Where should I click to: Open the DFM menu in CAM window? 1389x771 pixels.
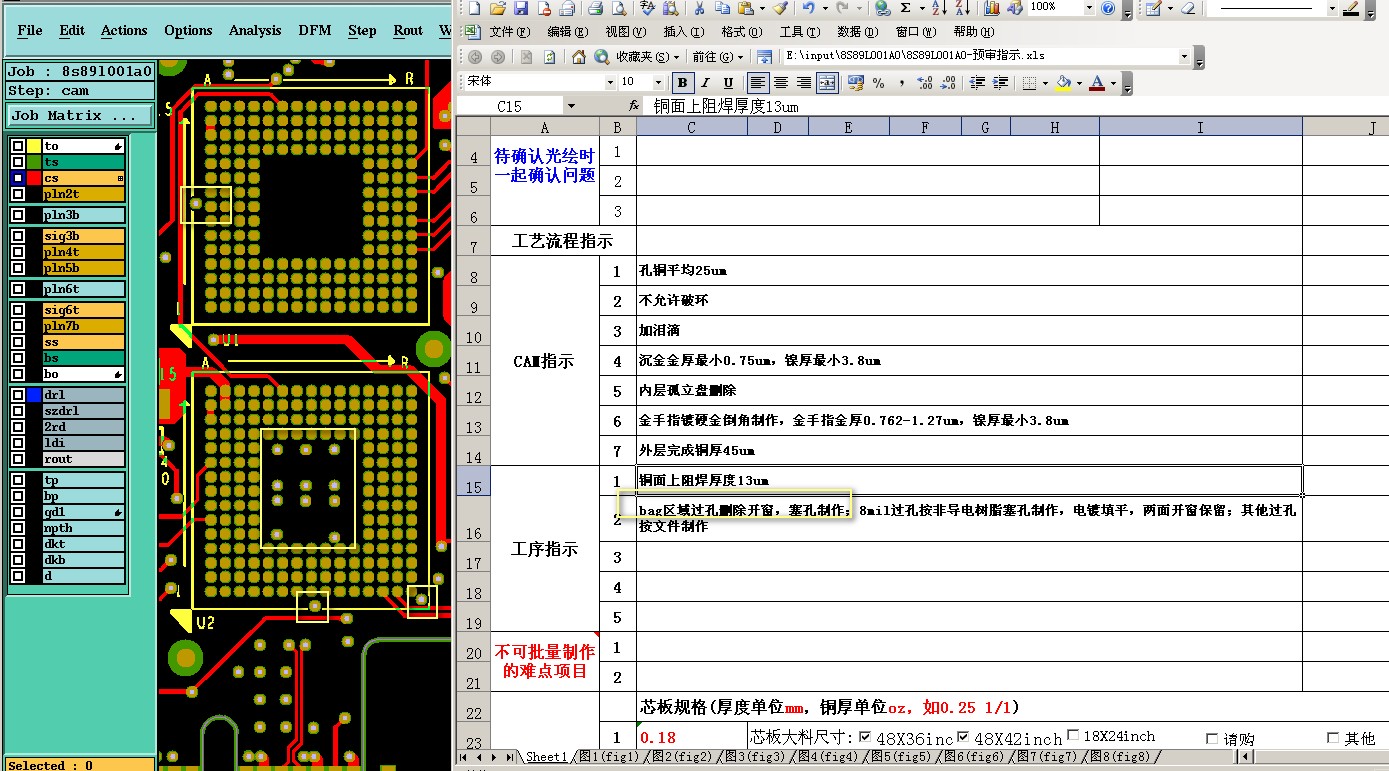click(x=315, y=30)
